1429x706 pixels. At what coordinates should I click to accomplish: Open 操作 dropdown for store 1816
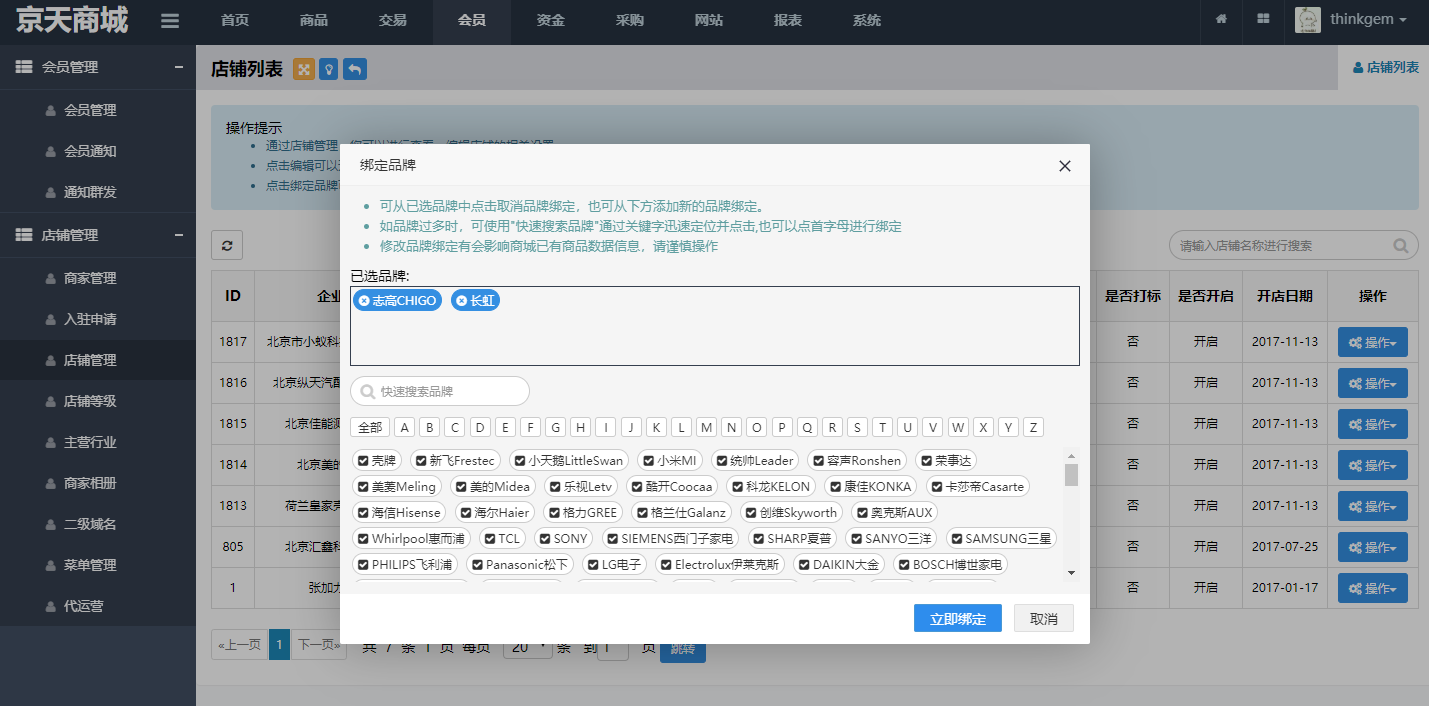(1372, 383)
